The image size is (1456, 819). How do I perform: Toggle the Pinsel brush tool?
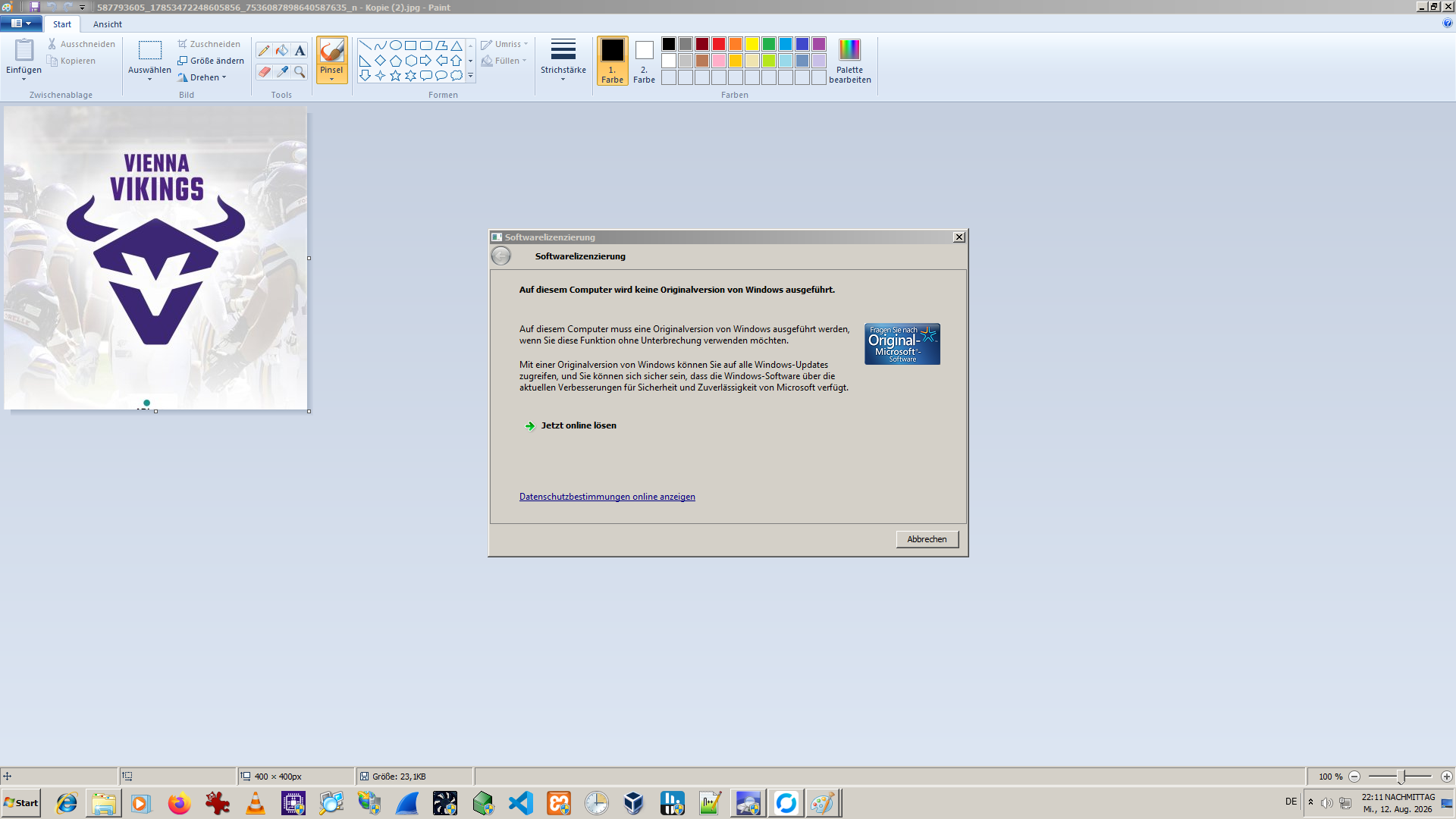click(x=331, y=51)
